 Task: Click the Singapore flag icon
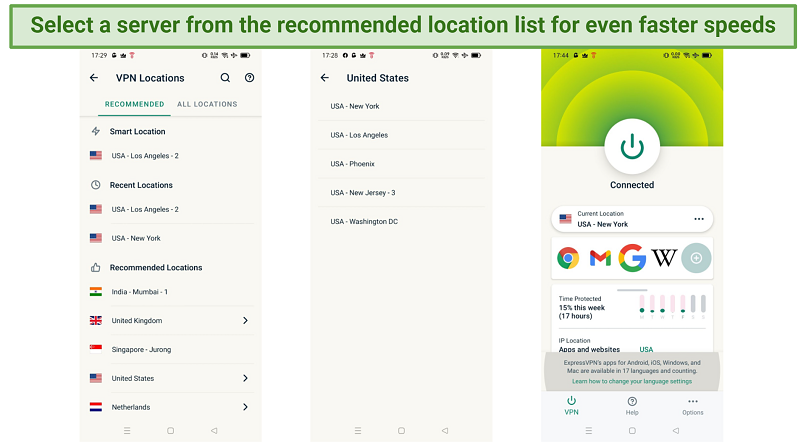pos(96,349)
